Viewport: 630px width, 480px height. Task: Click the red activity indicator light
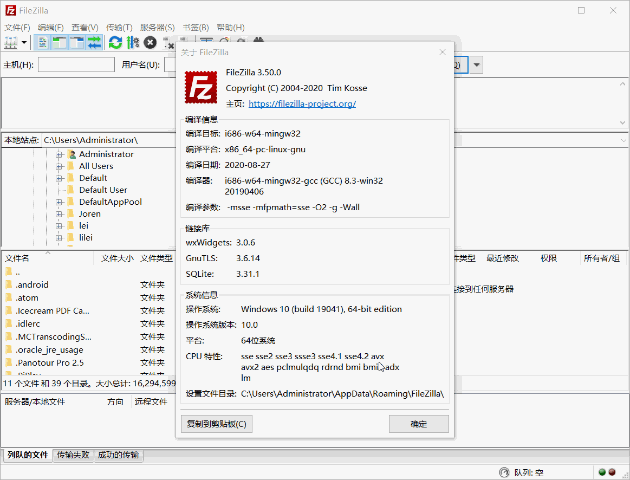coord(612,472)
